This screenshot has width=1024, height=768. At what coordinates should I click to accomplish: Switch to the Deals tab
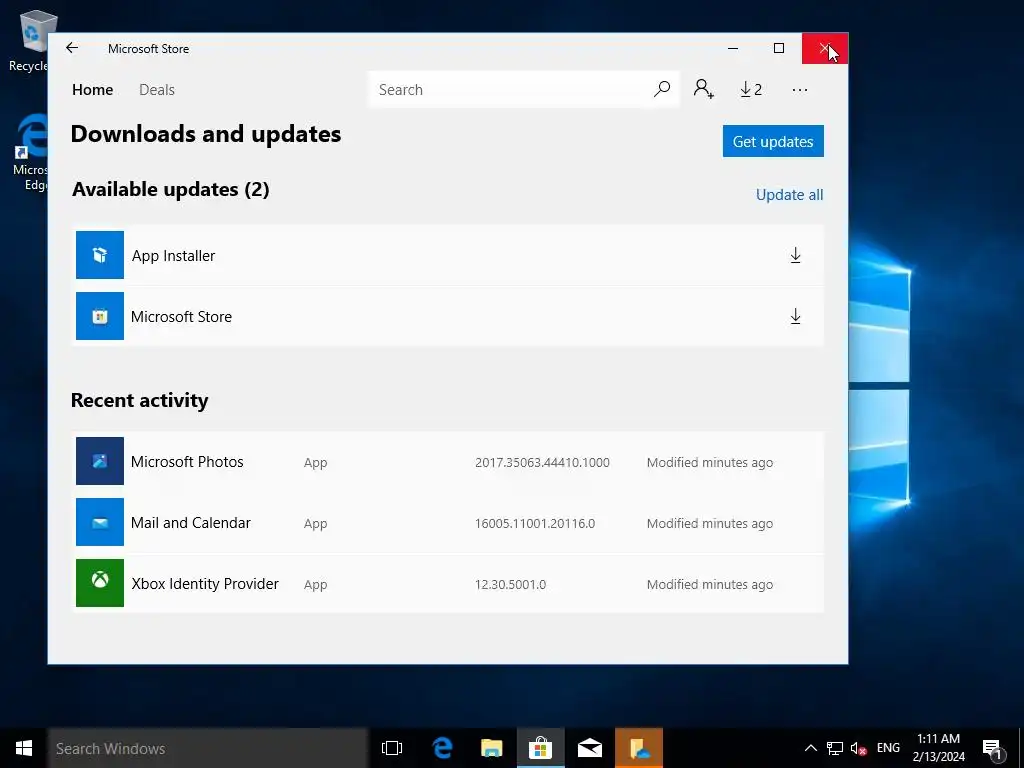(157, 89)
